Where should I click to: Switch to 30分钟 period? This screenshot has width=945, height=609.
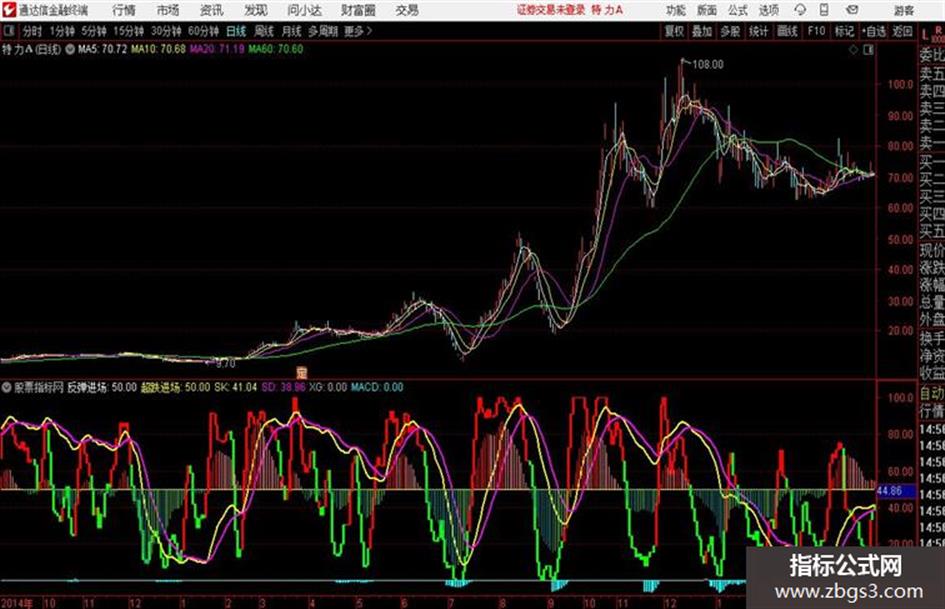coord(166,31)
